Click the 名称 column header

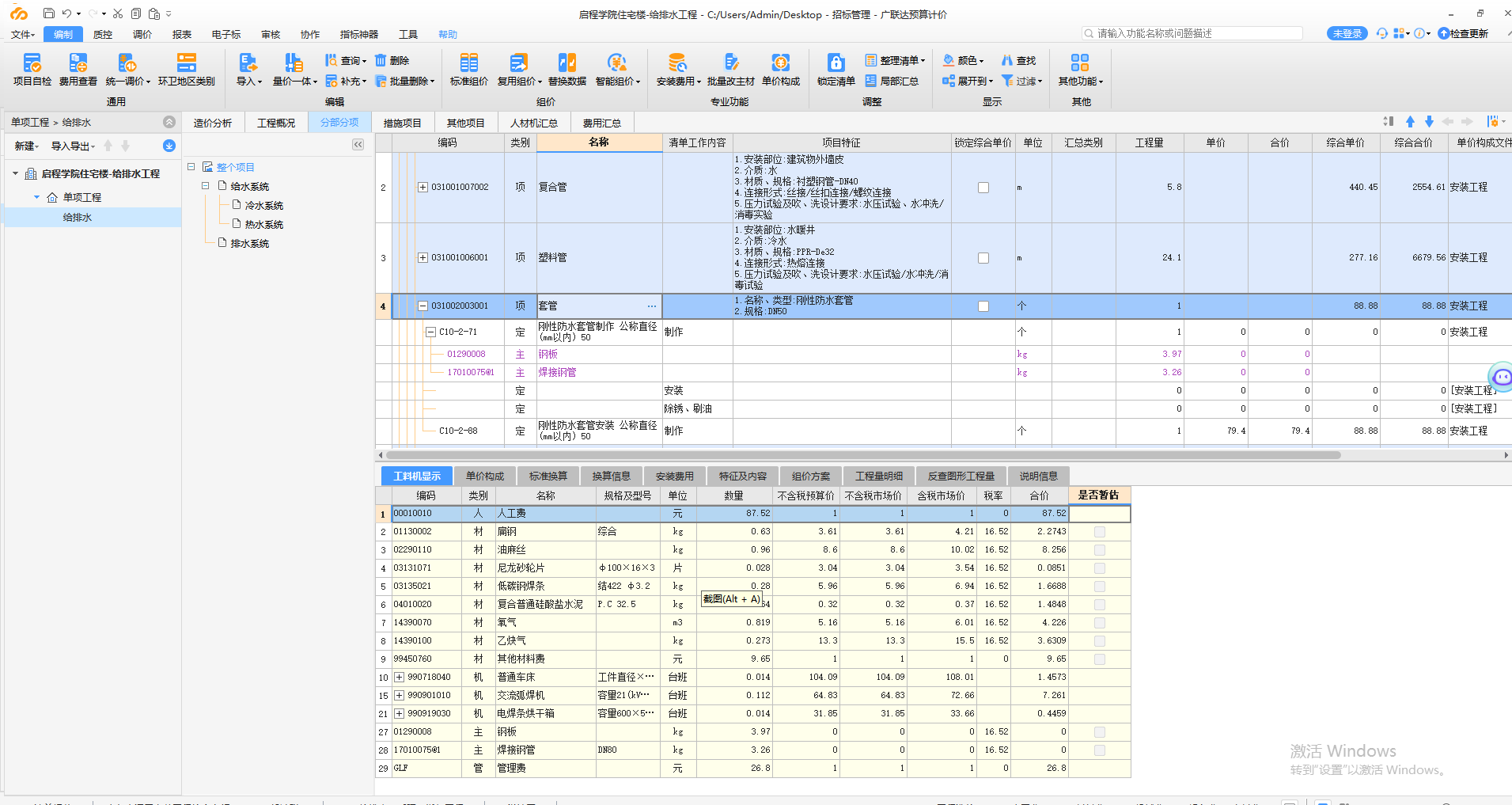point(599,142)
